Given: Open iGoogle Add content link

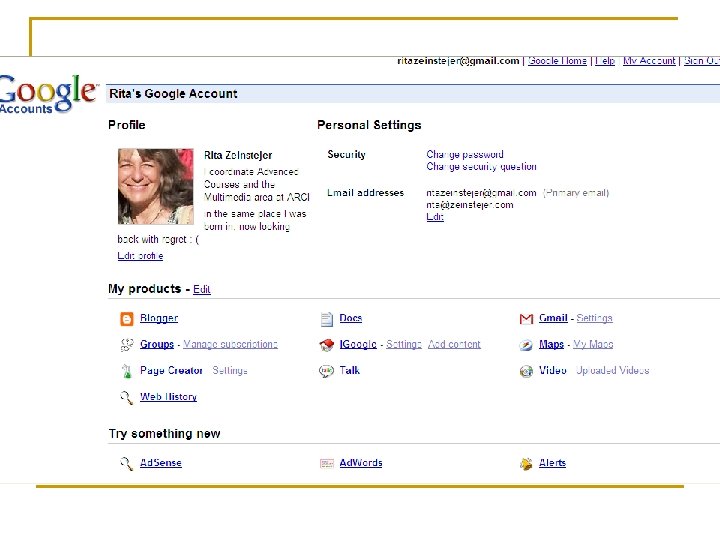Looking at the screenshot, I should coord(454,344).
